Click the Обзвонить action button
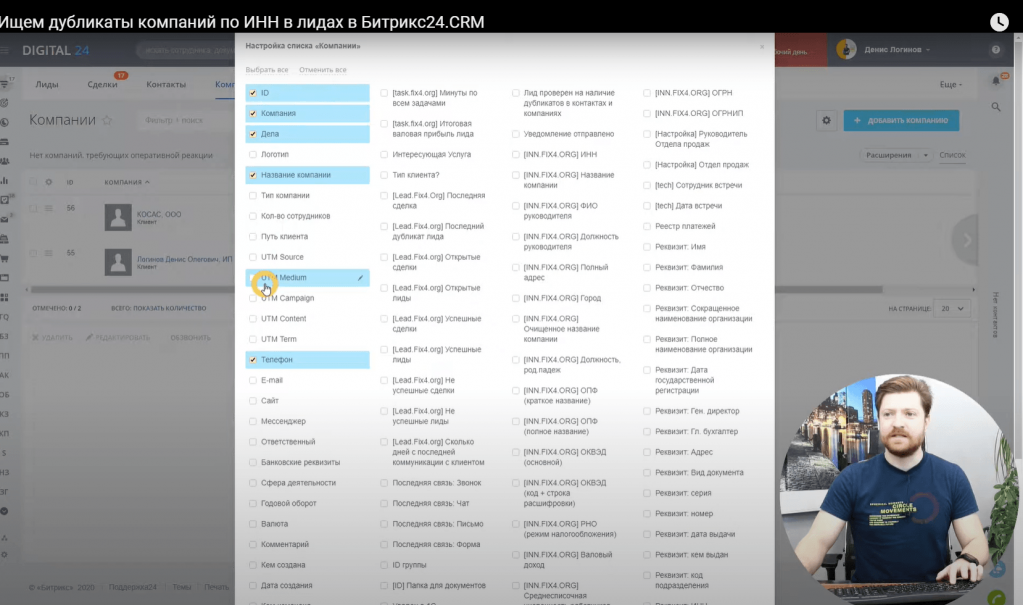Screen dimensions: 1023x605 click(x=191, y=337)
